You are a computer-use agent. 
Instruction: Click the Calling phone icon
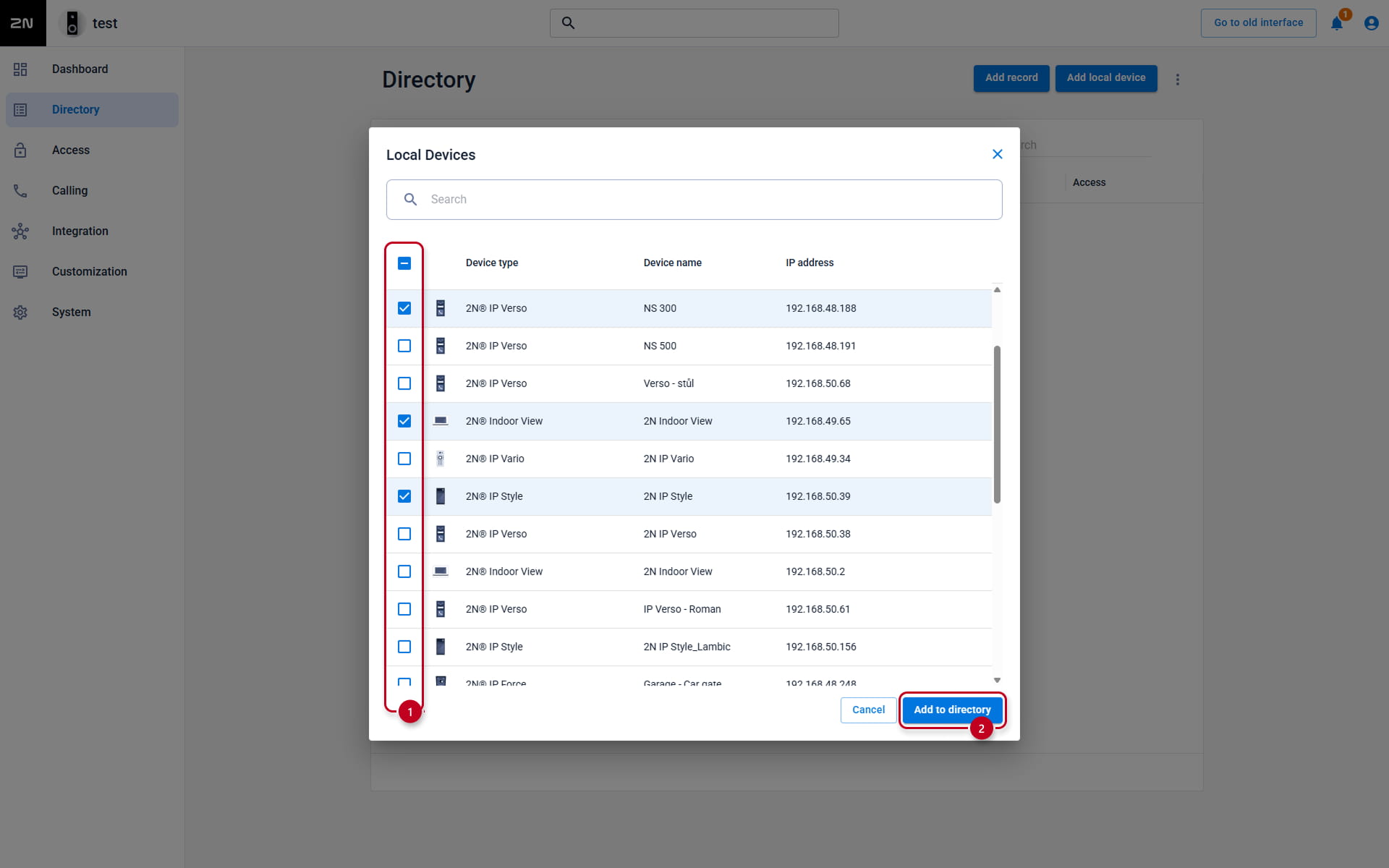(x=20, y=191)
